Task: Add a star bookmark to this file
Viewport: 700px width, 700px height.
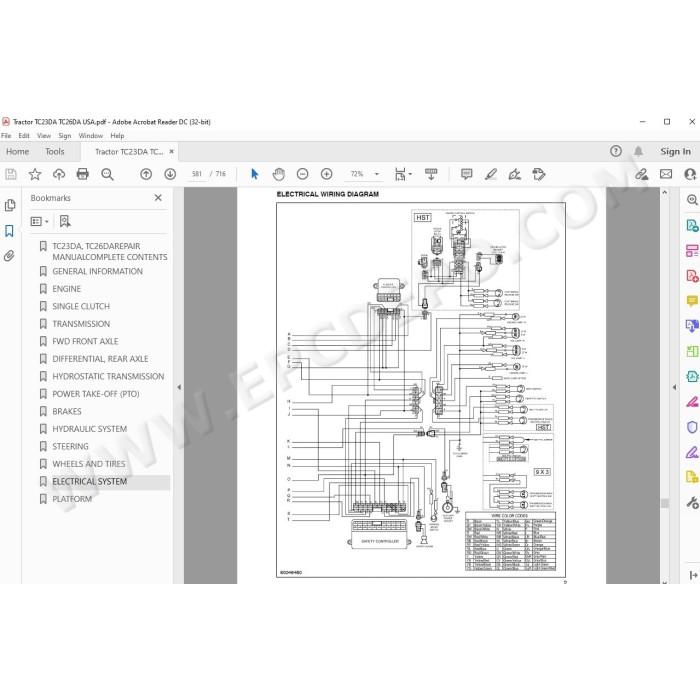Action: click(x=35, y=174)
